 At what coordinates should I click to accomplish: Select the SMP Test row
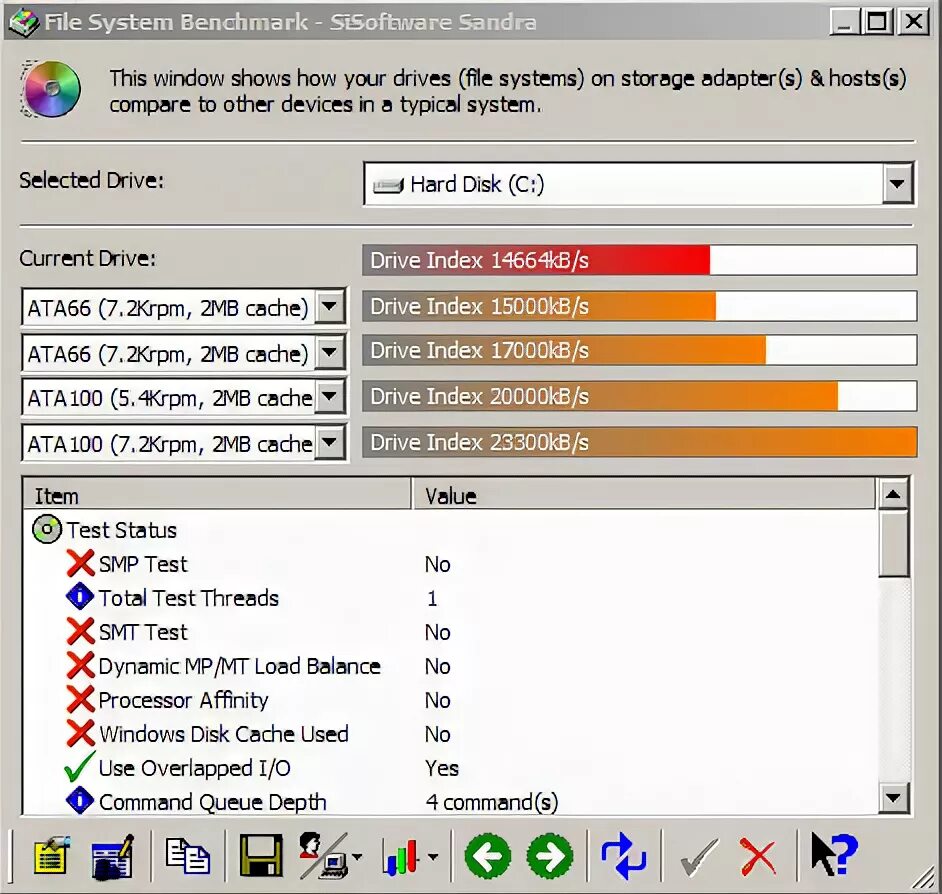449,564
